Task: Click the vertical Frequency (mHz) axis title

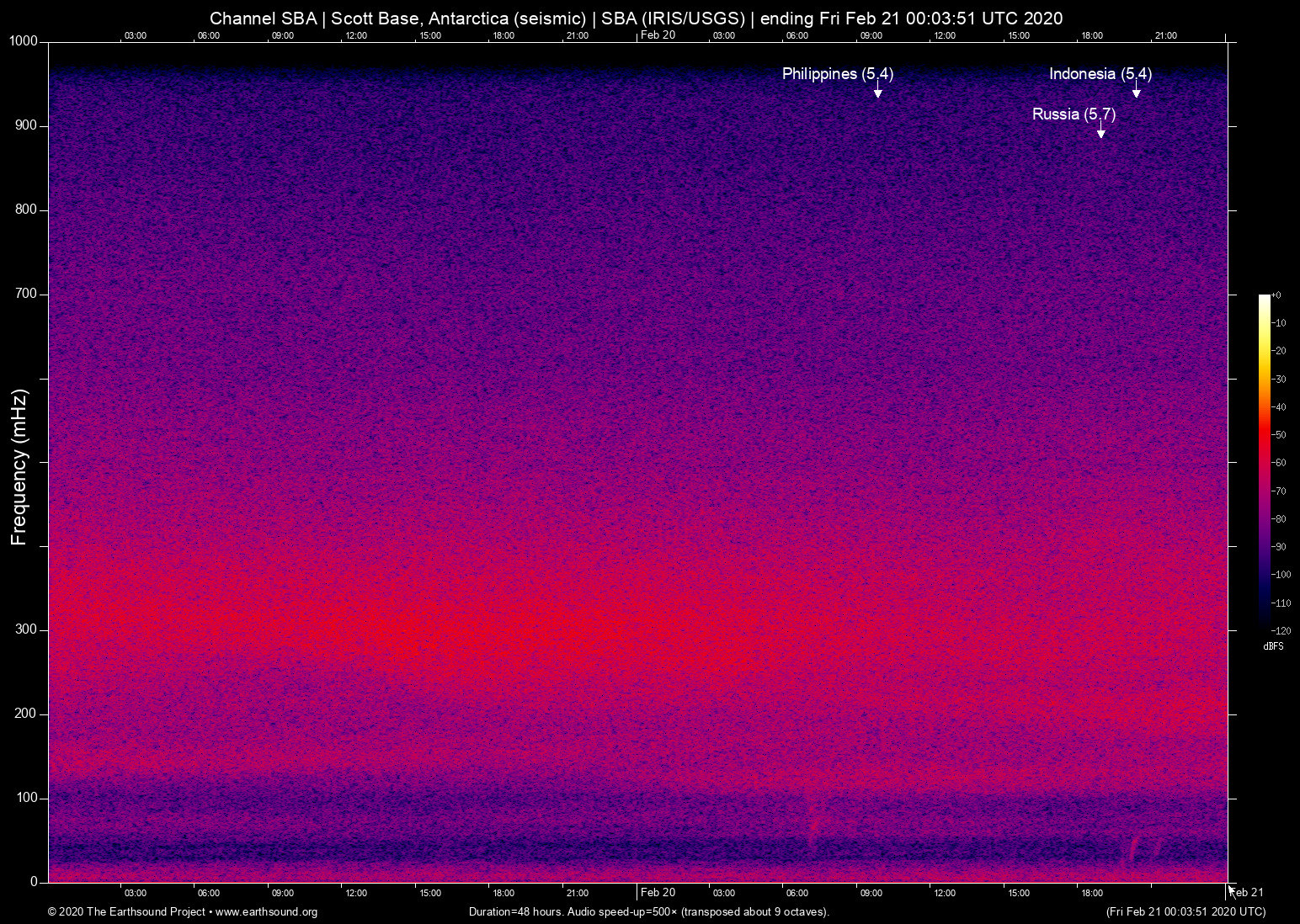Action: click(x=19, y=467)
